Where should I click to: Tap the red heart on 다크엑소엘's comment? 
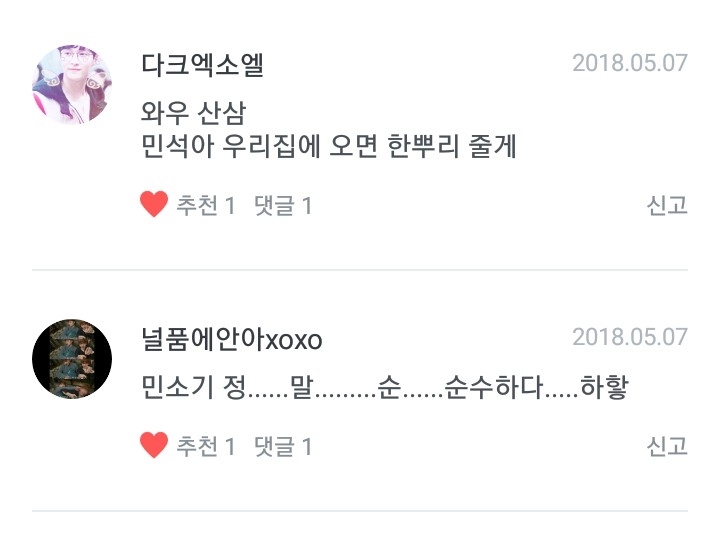pyautogui.click(x=154, y=204)
